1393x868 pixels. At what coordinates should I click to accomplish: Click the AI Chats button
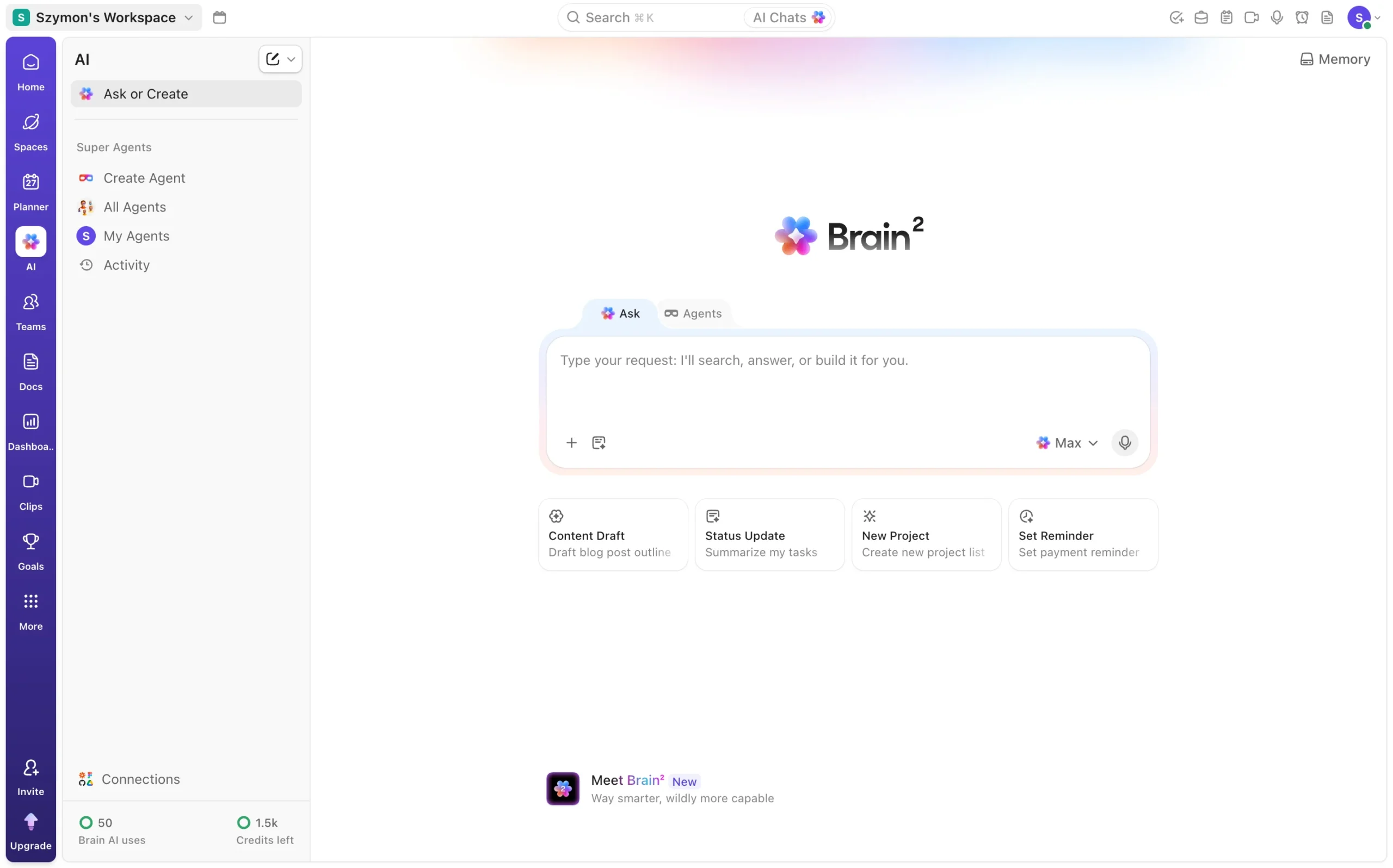(x=788, y=17)
